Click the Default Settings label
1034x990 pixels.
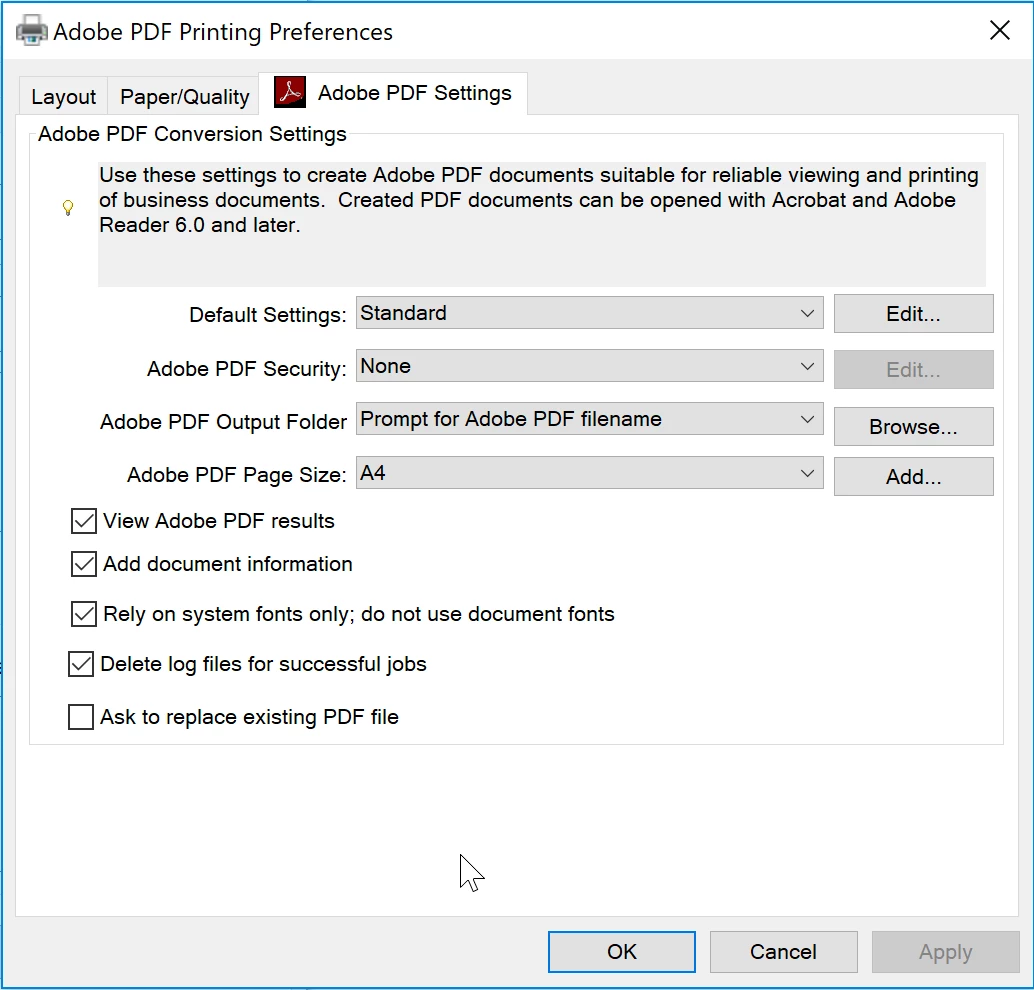tap(268, 315)
